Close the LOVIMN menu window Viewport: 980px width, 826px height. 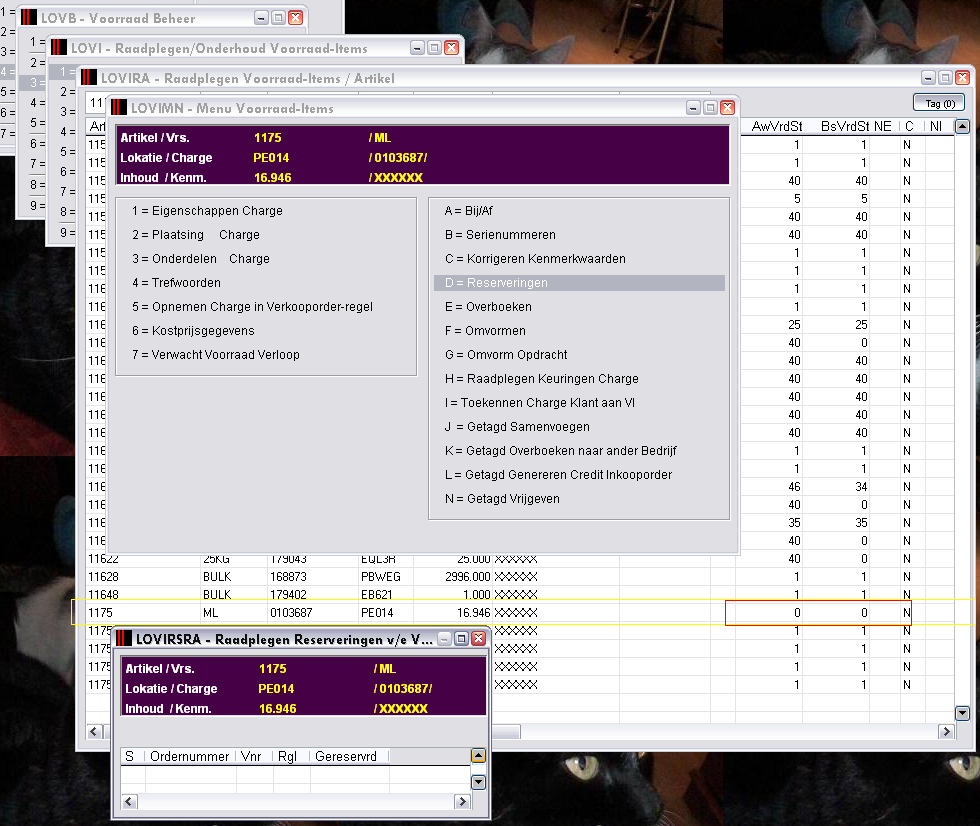[x=728, y=108]
